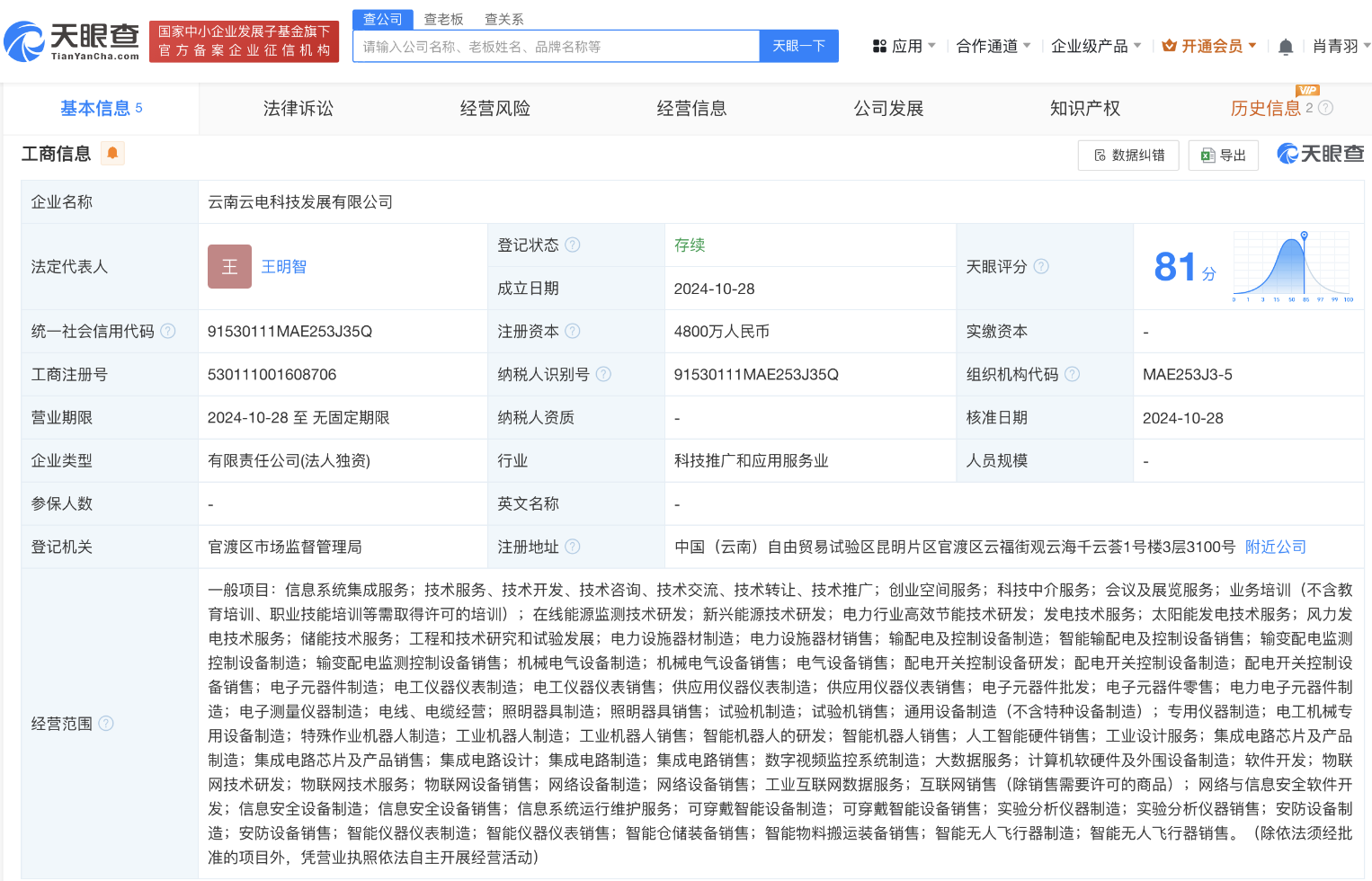Click help icon next to 经营范围

106,723
